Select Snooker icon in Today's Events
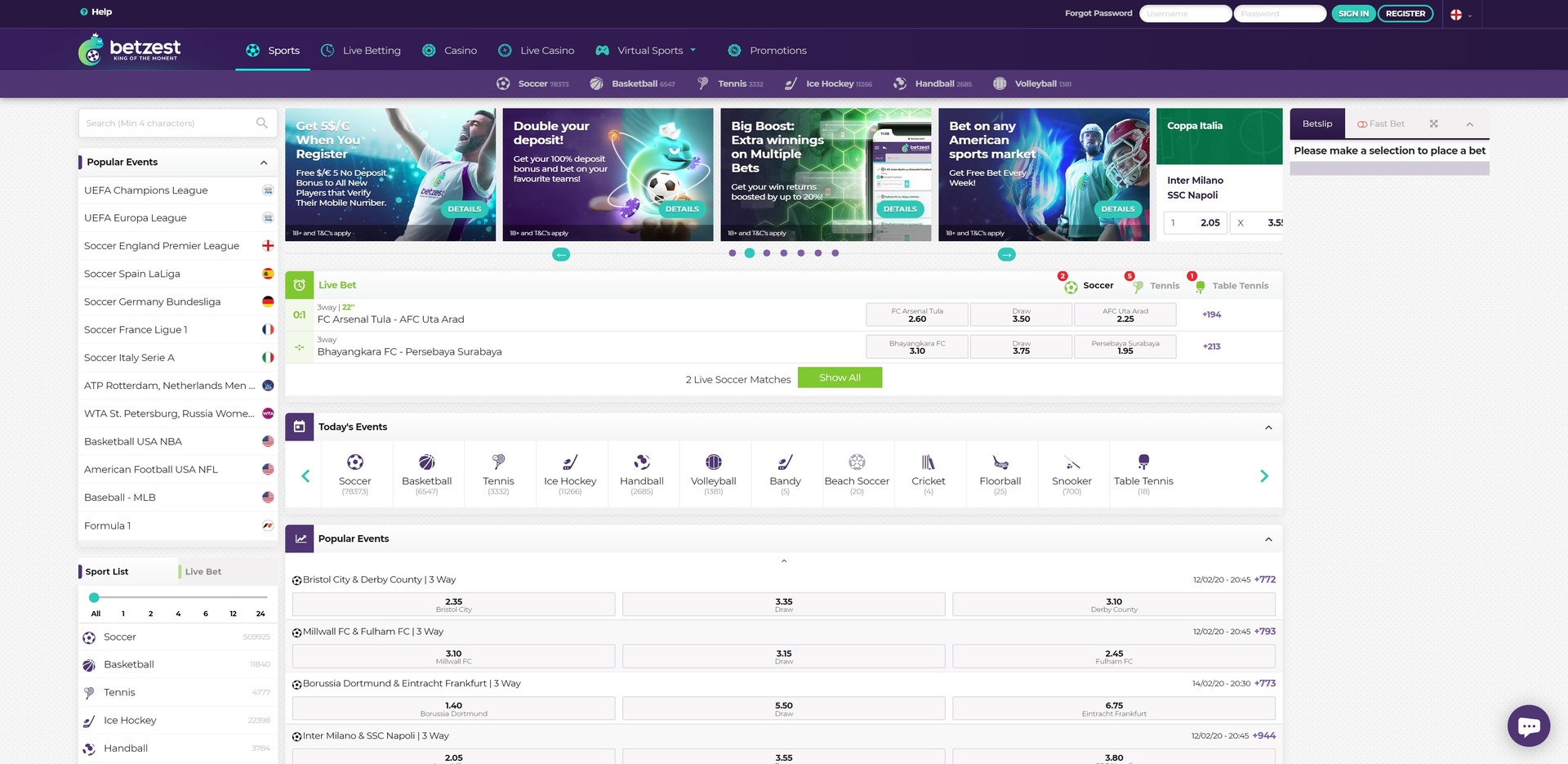Screen dimensions: 1568x764 click(1072, 462)
